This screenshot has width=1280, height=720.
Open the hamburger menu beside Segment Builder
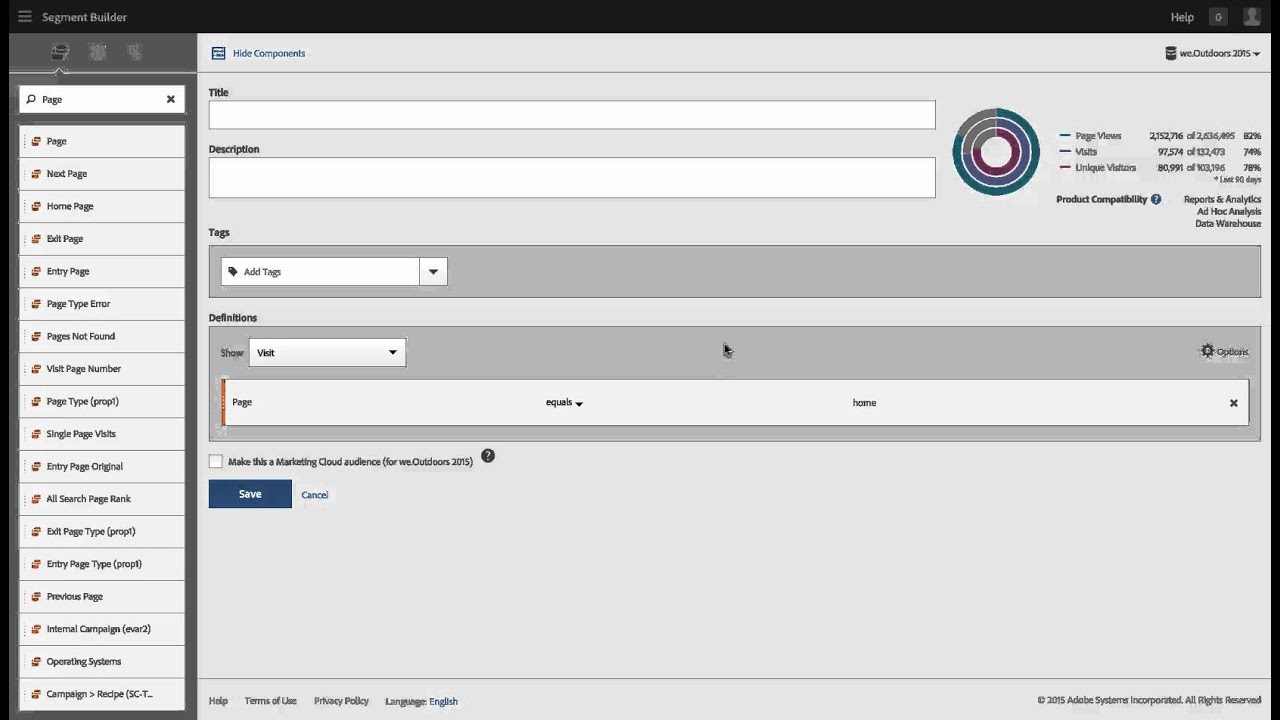coord(25,17)
